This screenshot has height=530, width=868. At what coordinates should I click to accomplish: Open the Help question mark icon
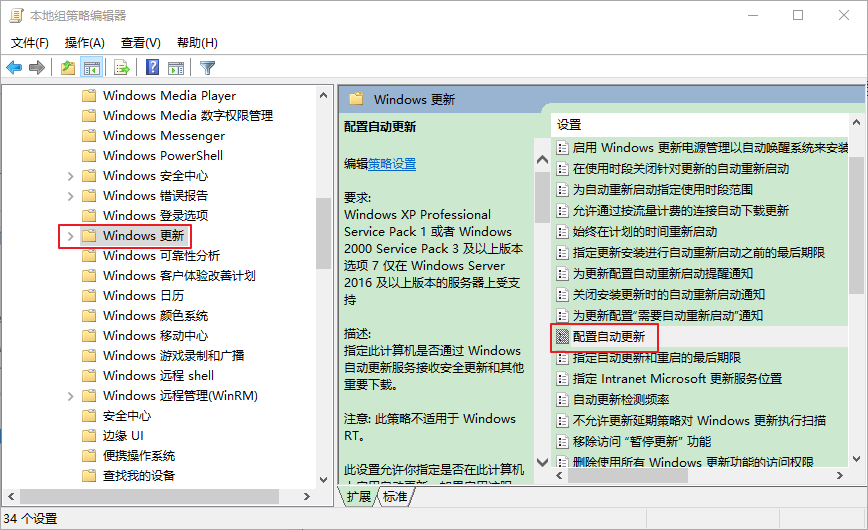(152, 68)
